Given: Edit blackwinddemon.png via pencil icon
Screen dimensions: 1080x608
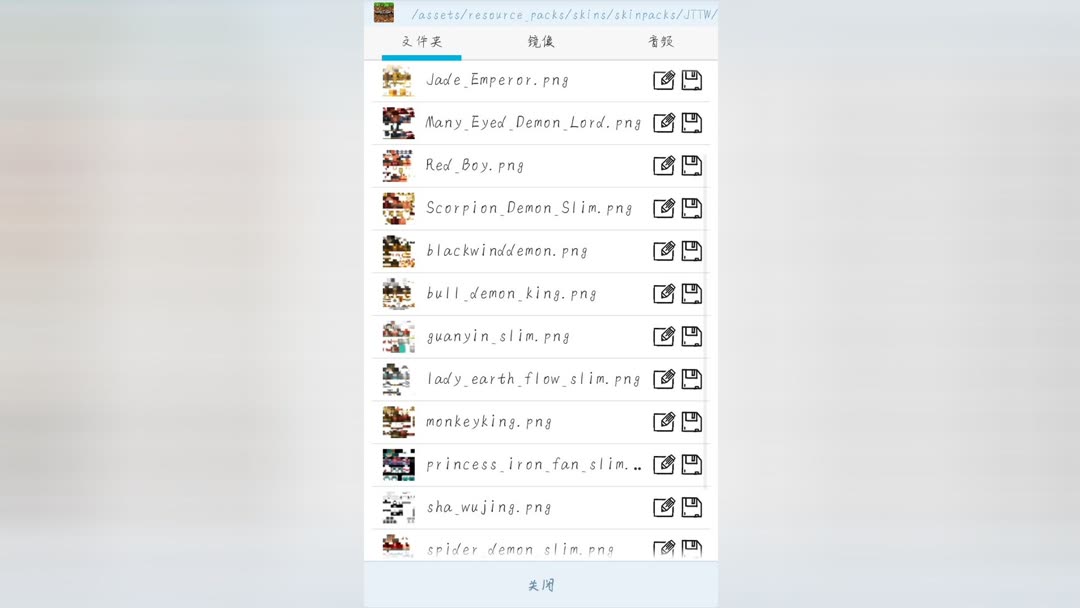Looking at the screenshot, I should (664, 251).
